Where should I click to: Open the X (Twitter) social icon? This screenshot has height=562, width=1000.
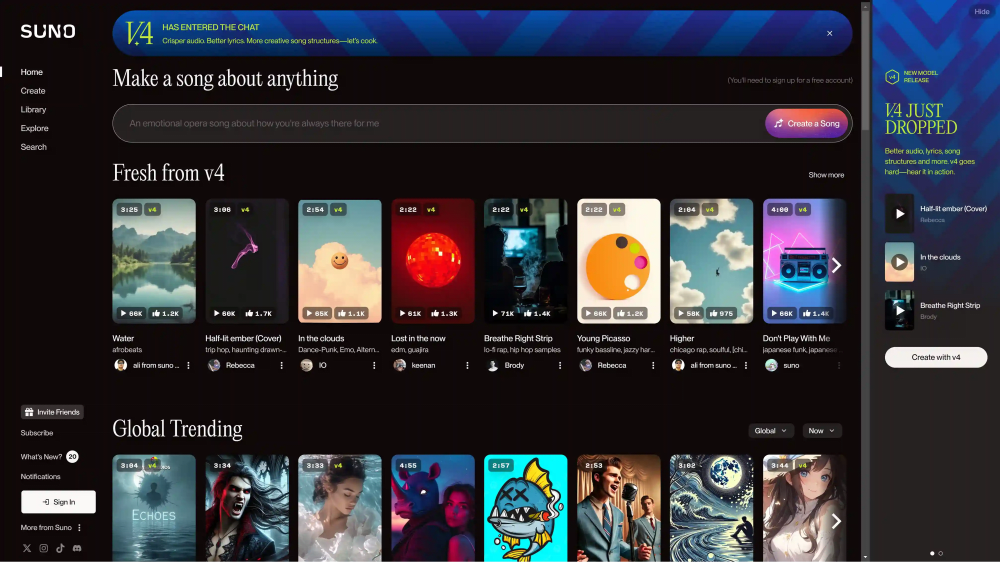tap(27, 548)
